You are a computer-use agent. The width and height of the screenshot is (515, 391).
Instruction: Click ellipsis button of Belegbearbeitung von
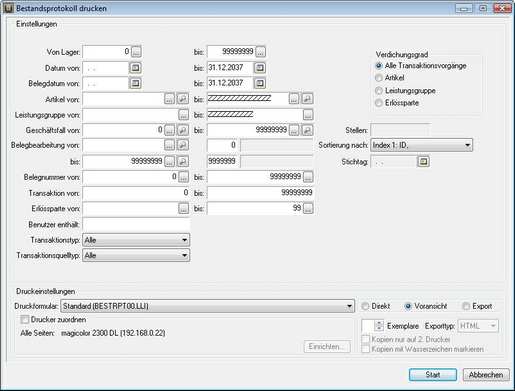[x=170, y=145]
